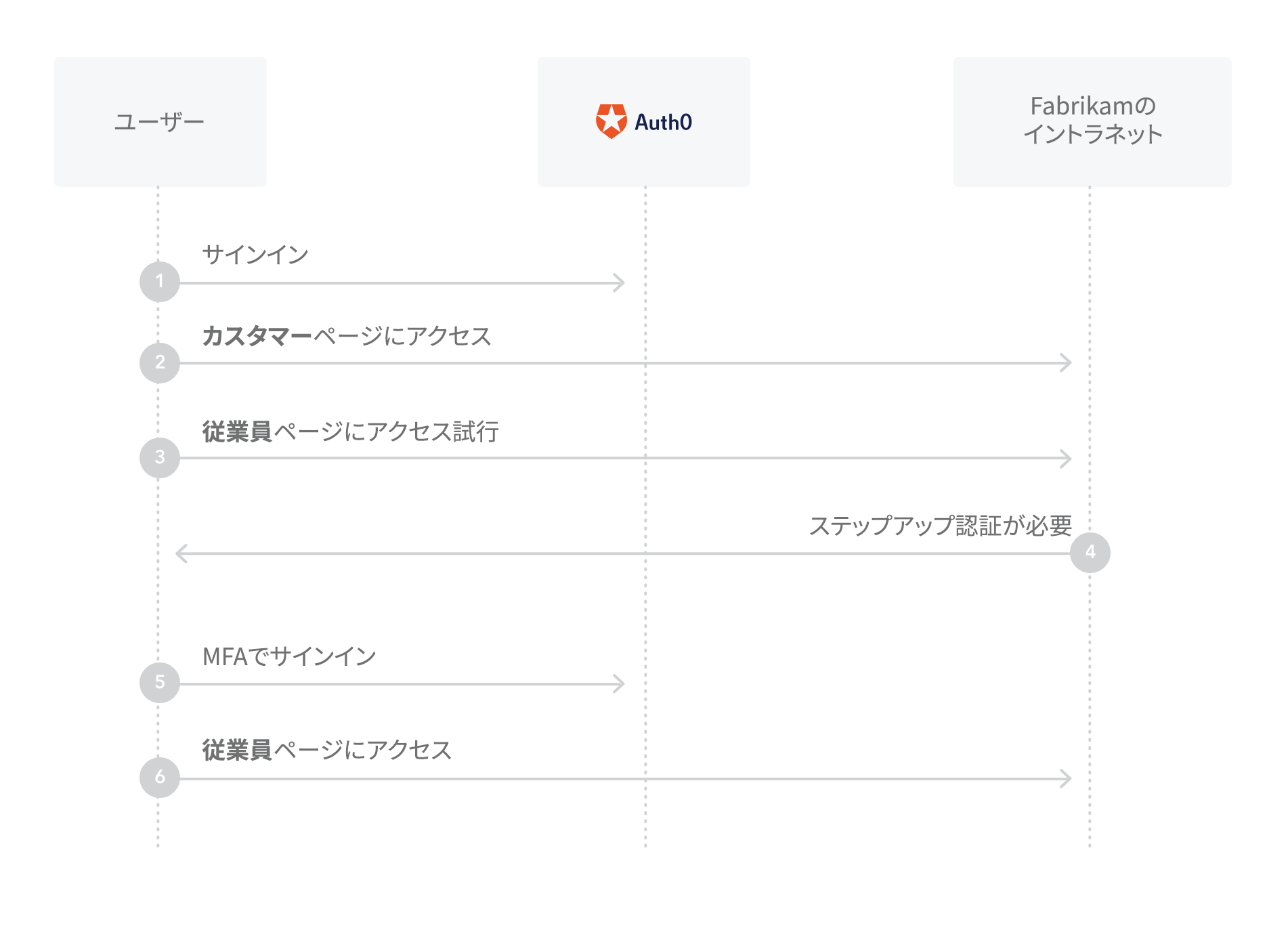
Task: Click the arrowhead of the カスタマーページ arrow
Action: pos(1065,363)
